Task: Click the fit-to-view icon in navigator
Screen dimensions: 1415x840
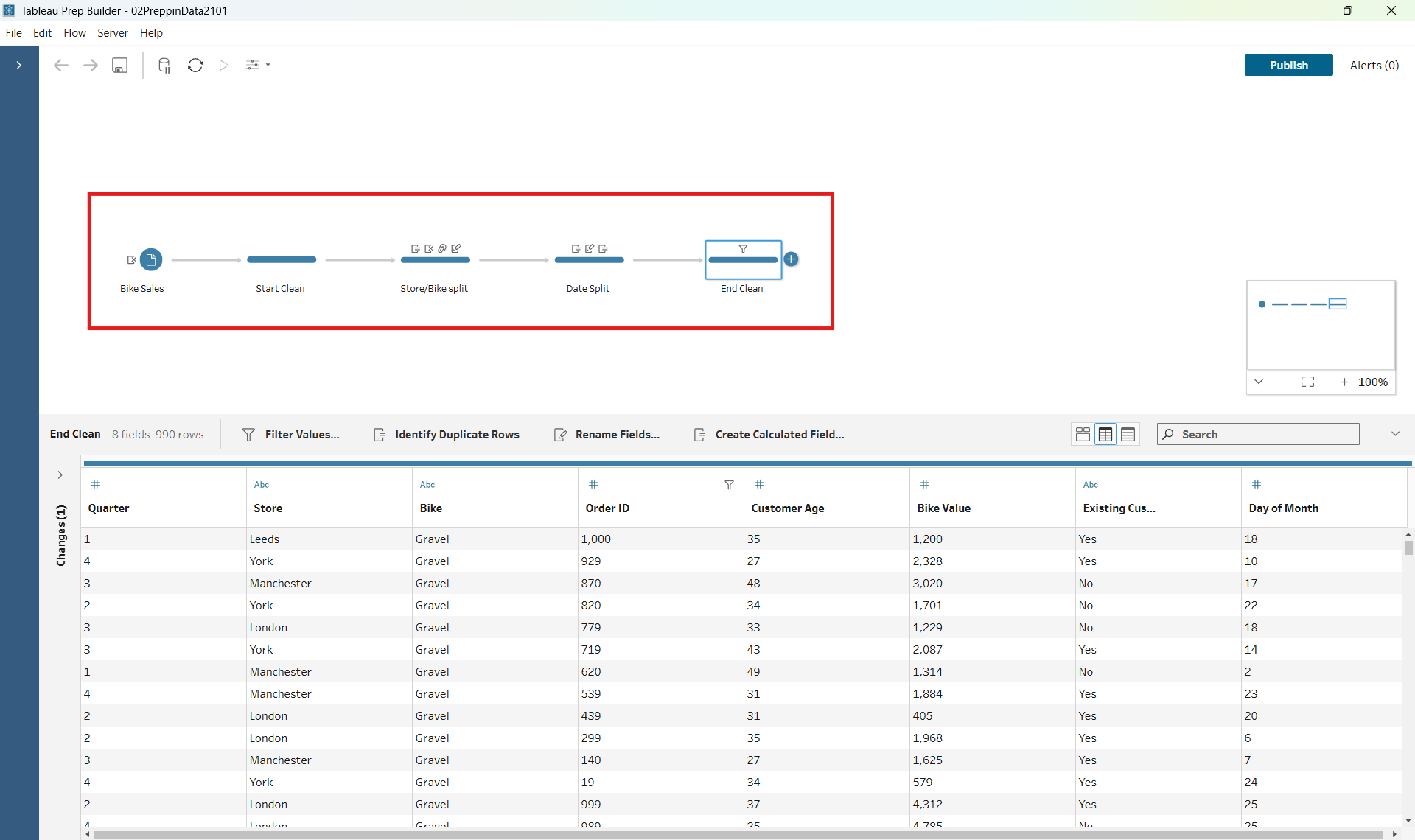Action: click(x=1307, y=382)
